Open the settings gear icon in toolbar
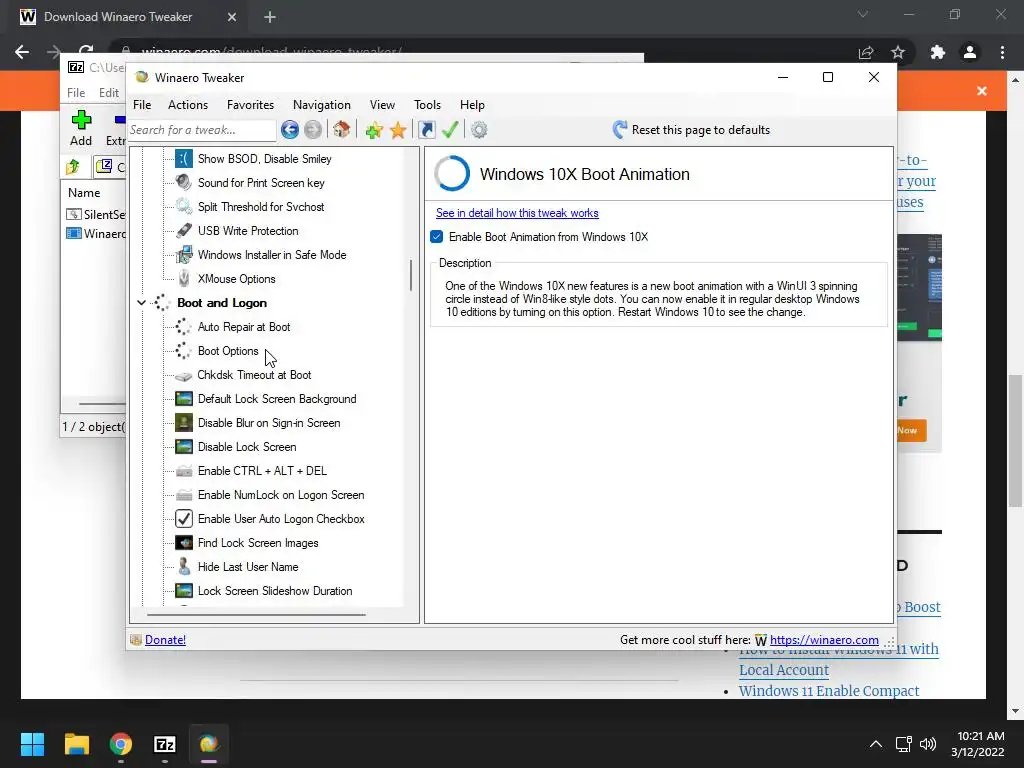 (x=479, y=130)
